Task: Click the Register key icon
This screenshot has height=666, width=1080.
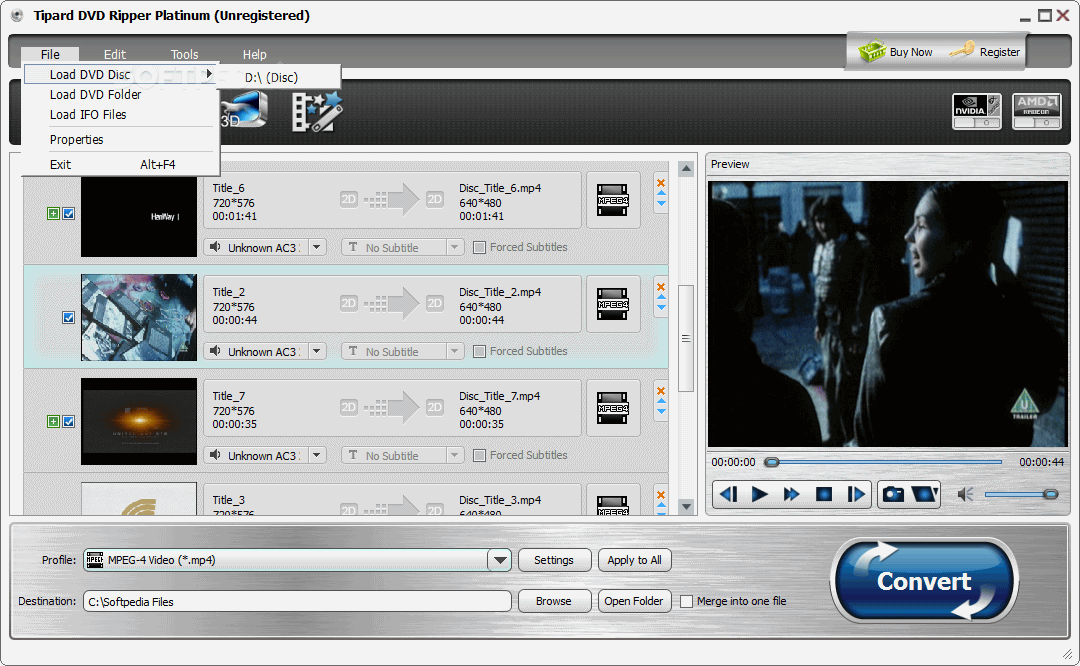Action: 962,50
